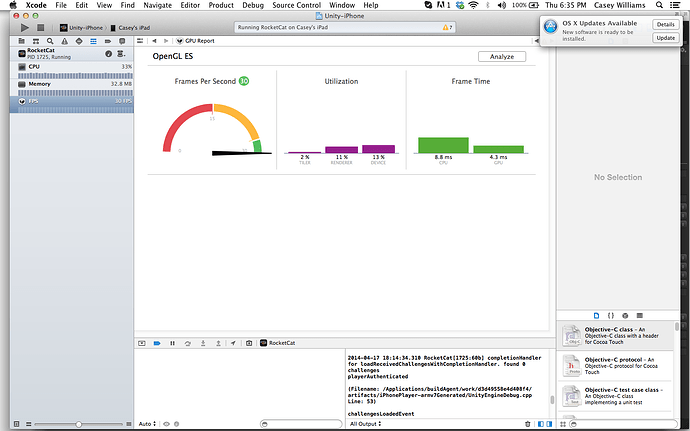Open the Product menu
Screen dimensions: 690x431
[221, 5]
